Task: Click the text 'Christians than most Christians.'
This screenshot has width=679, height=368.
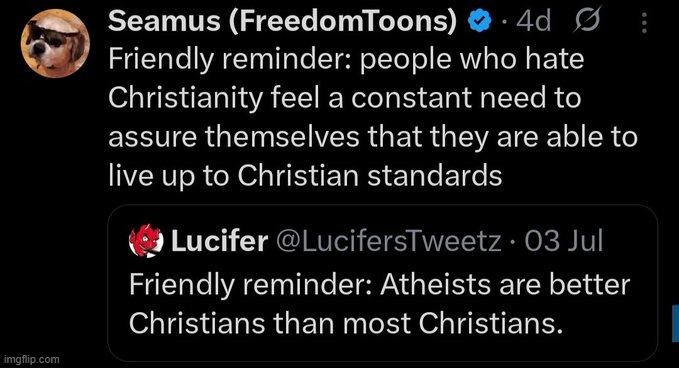Action: [x=346, y=323]
